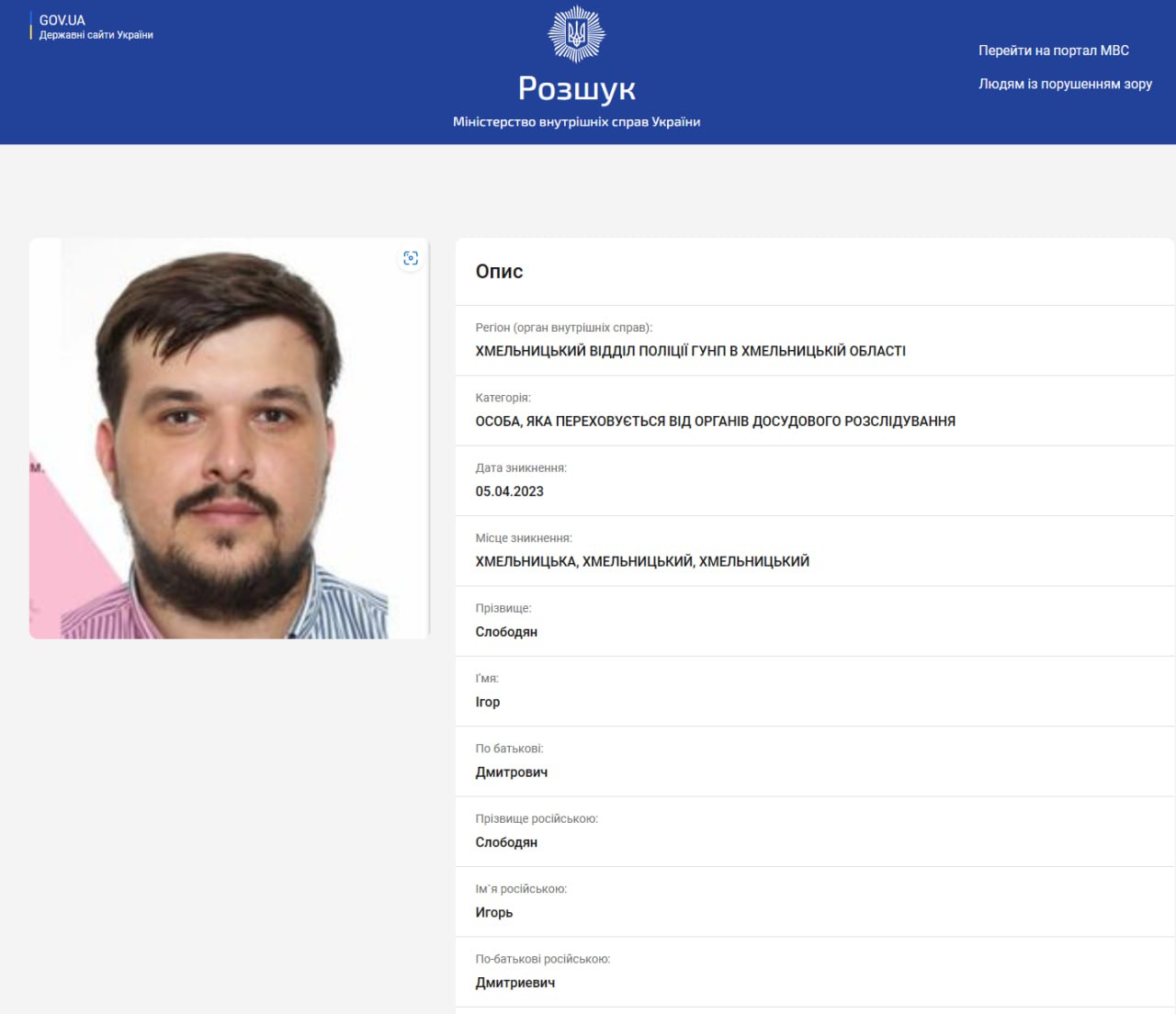Select the Дата зникнення value 05.04.2023

pos(509,490)
